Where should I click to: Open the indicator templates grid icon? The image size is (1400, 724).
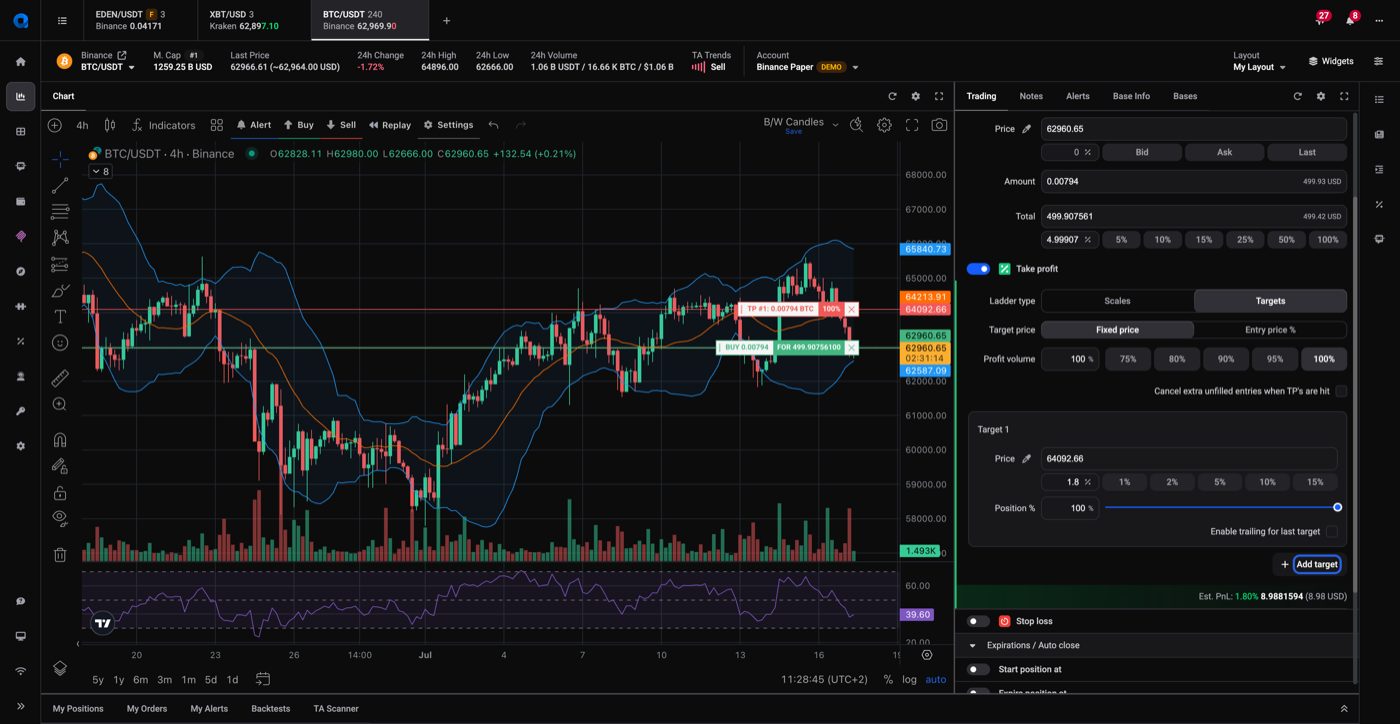click(217, 125)
